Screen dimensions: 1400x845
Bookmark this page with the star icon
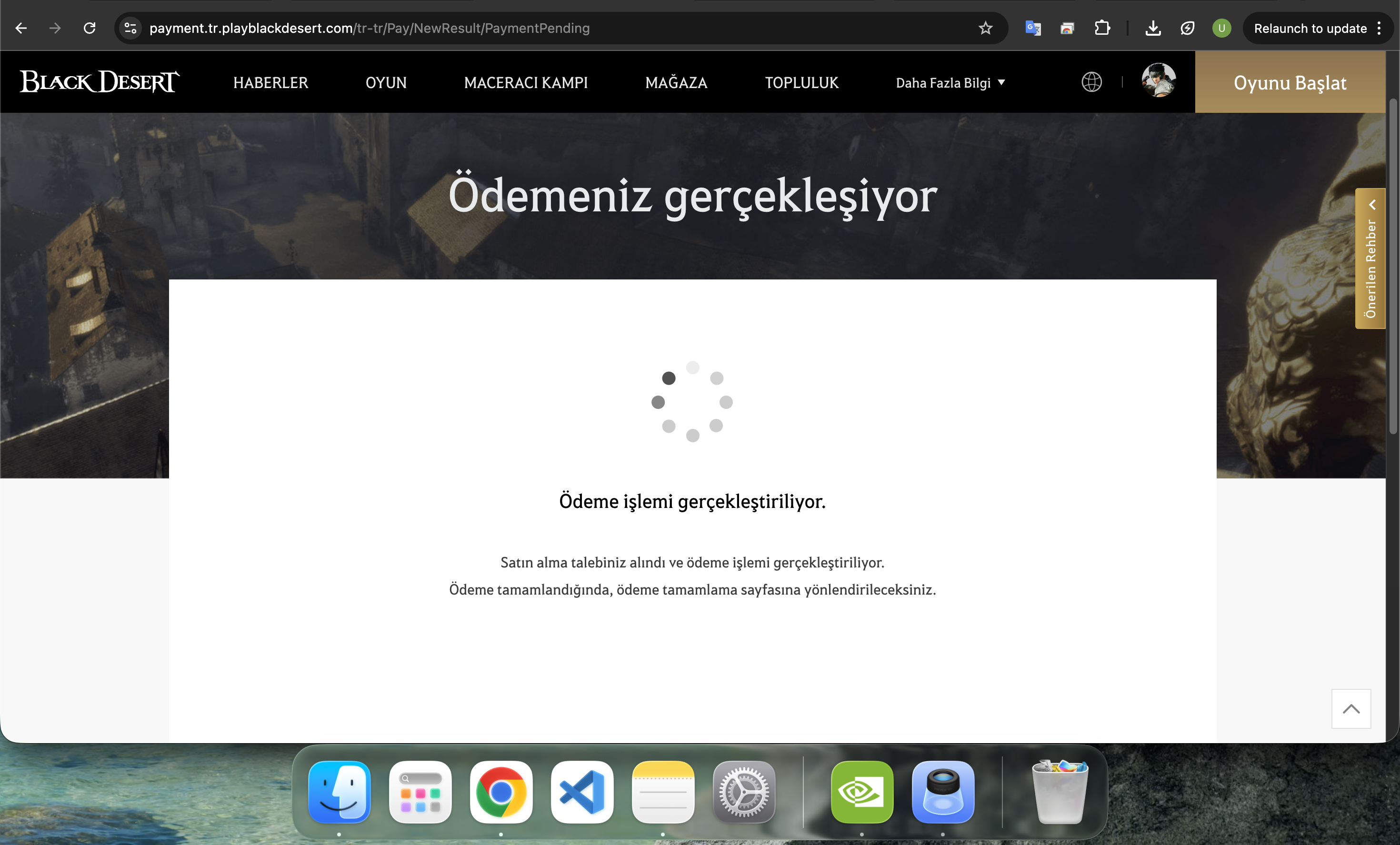[985, 28]
